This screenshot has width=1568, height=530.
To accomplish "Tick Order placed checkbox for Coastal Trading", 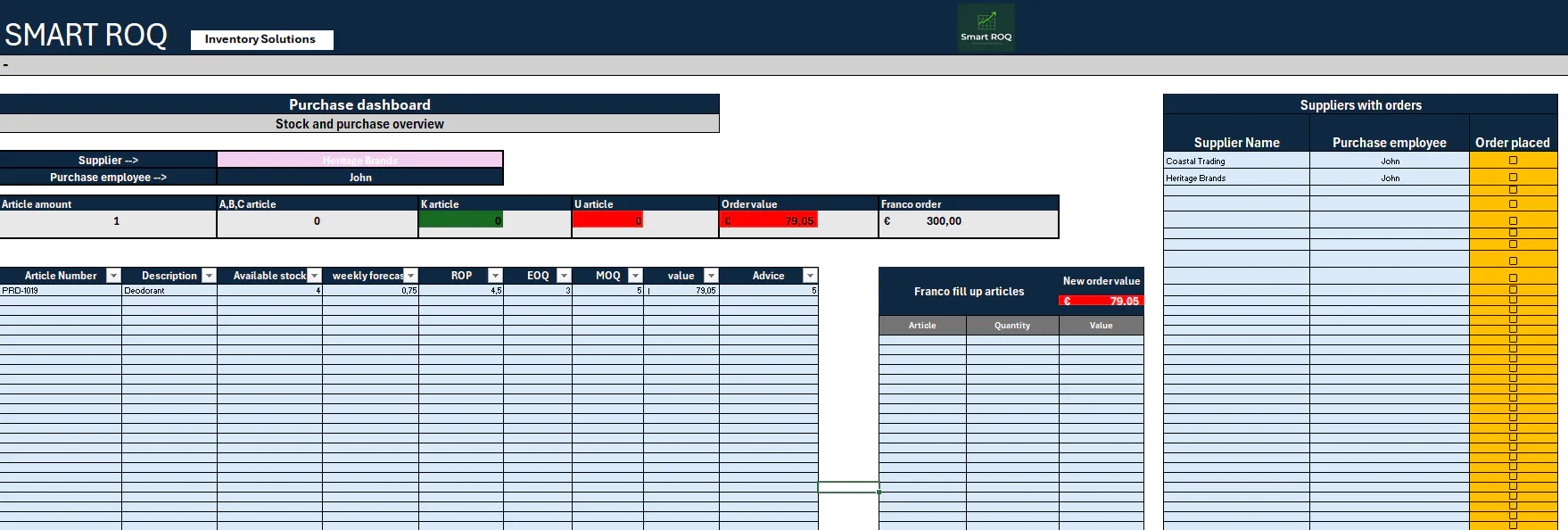I will (x=1513, y=161).
